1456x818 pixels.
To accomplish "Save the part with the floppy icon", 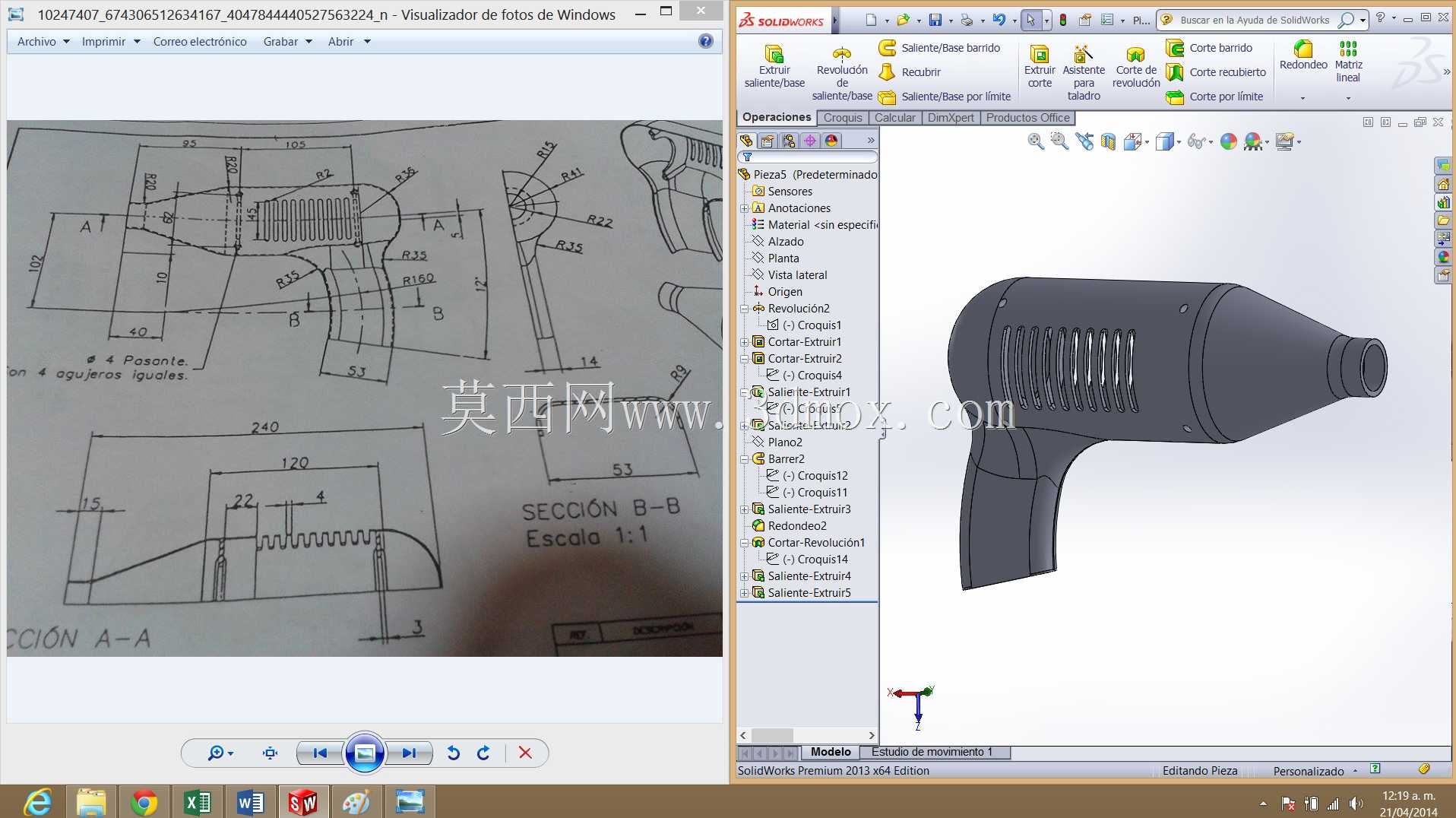I will click(935, 20).
